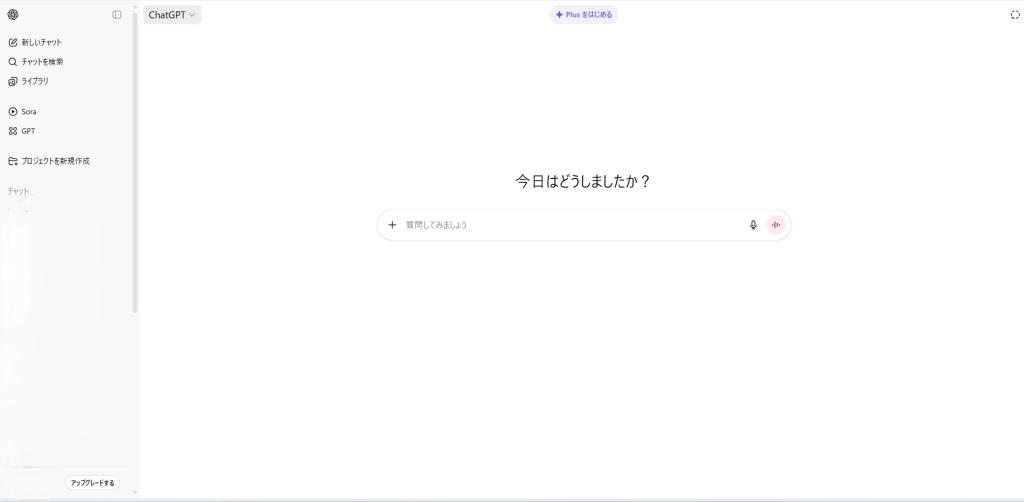
Task: Collapse the sidebar using the panel toggle icon
Action: click(x=117, y=15)
